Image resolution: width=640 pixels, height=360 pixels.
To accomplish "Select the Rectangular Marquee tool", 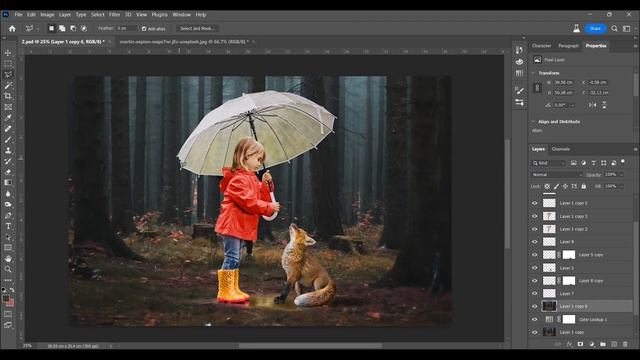I will [8, 64].
